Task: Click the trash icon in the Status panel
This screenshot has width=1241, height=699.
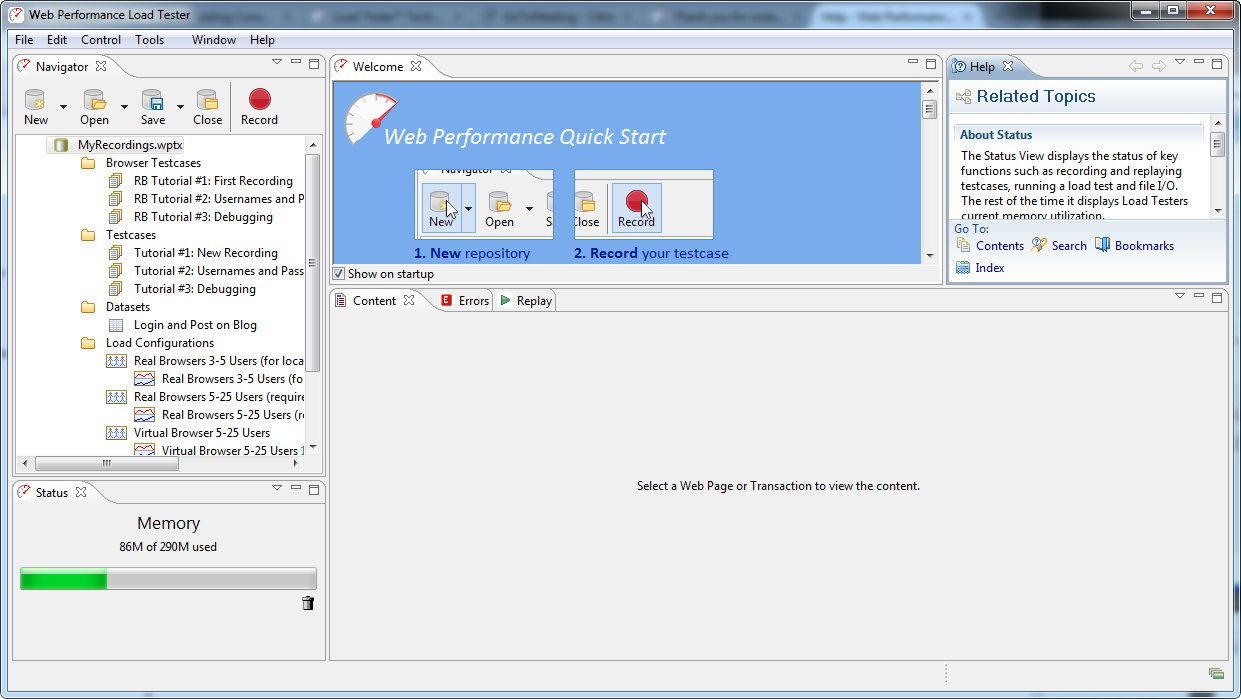Action: pyautogui.click(x=308, y=603)
